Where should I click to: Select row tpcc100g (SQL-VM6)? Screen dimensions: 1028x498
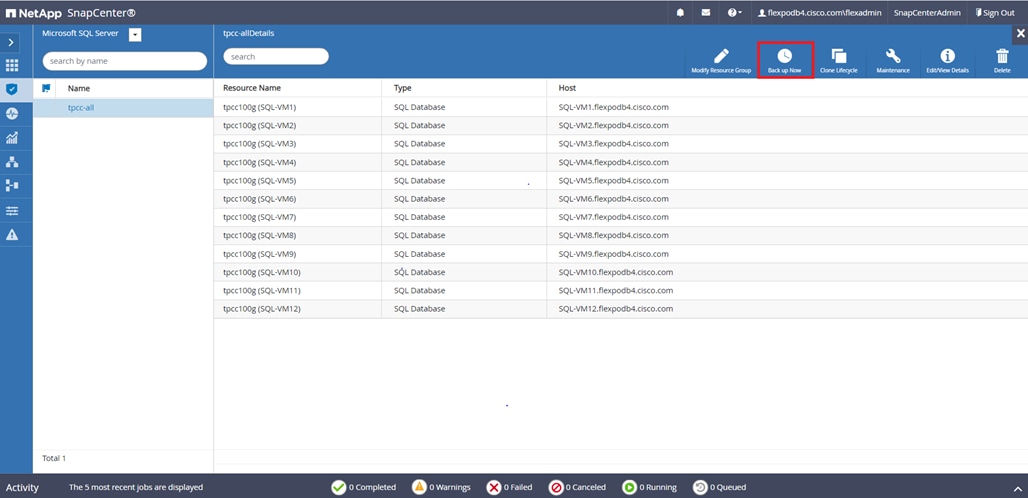point(620,199)
